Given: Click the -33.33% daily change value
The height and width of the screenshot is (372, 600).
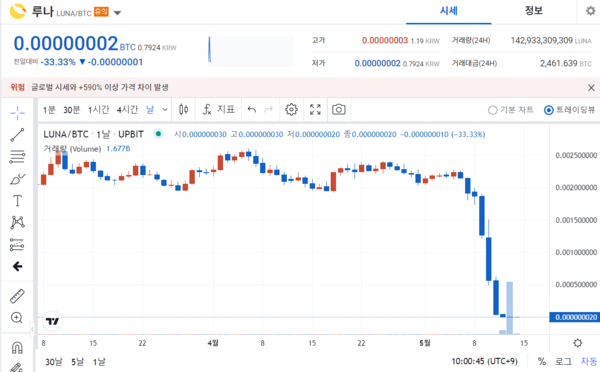Looking at the screenshot, I should point(58,62).
